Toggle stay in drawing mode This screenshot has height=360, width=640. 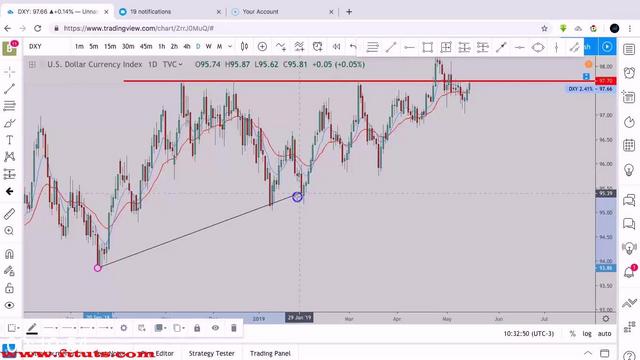(x=9, y=271)
